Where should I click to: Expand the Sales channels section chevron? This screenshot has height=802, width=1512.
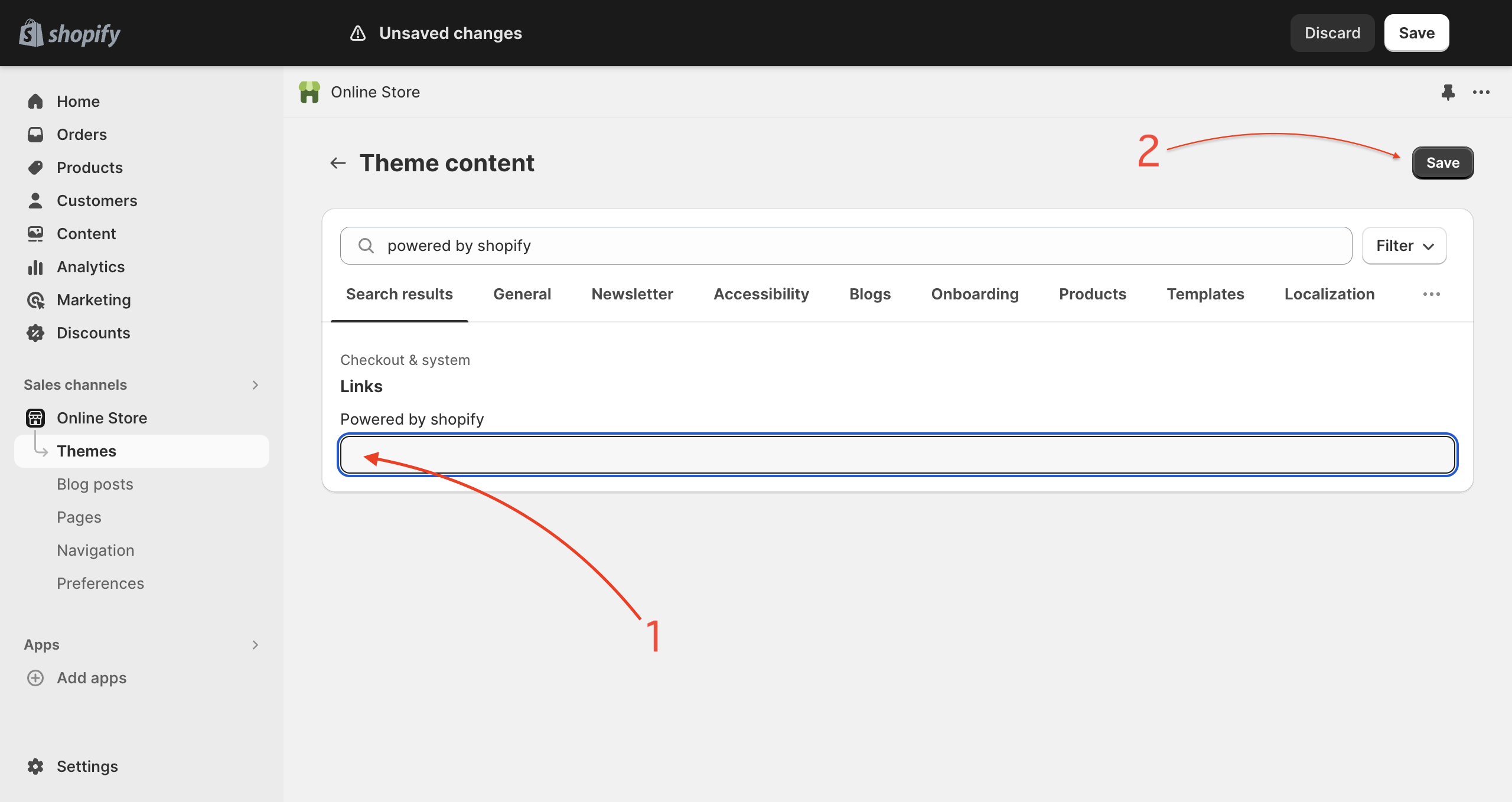(x=255, y=385)
